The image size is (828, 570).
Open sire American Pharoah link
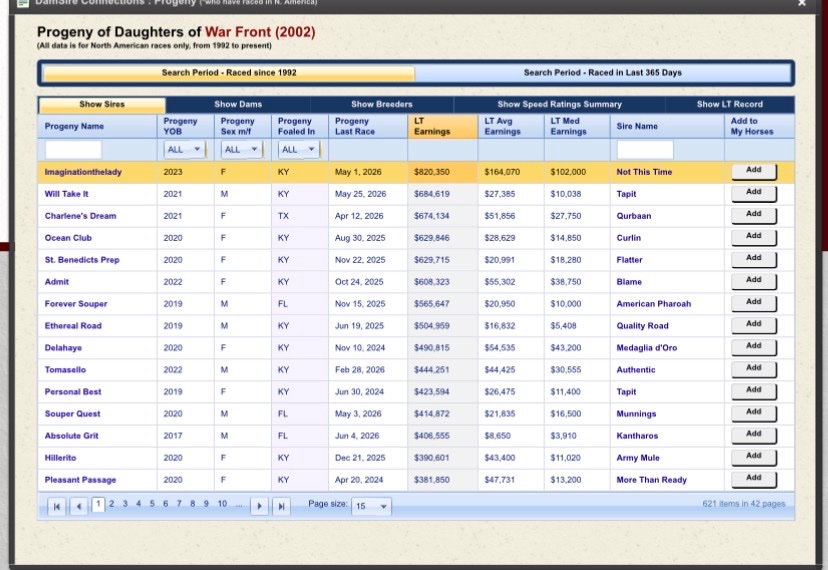click(x=654, y=304)
